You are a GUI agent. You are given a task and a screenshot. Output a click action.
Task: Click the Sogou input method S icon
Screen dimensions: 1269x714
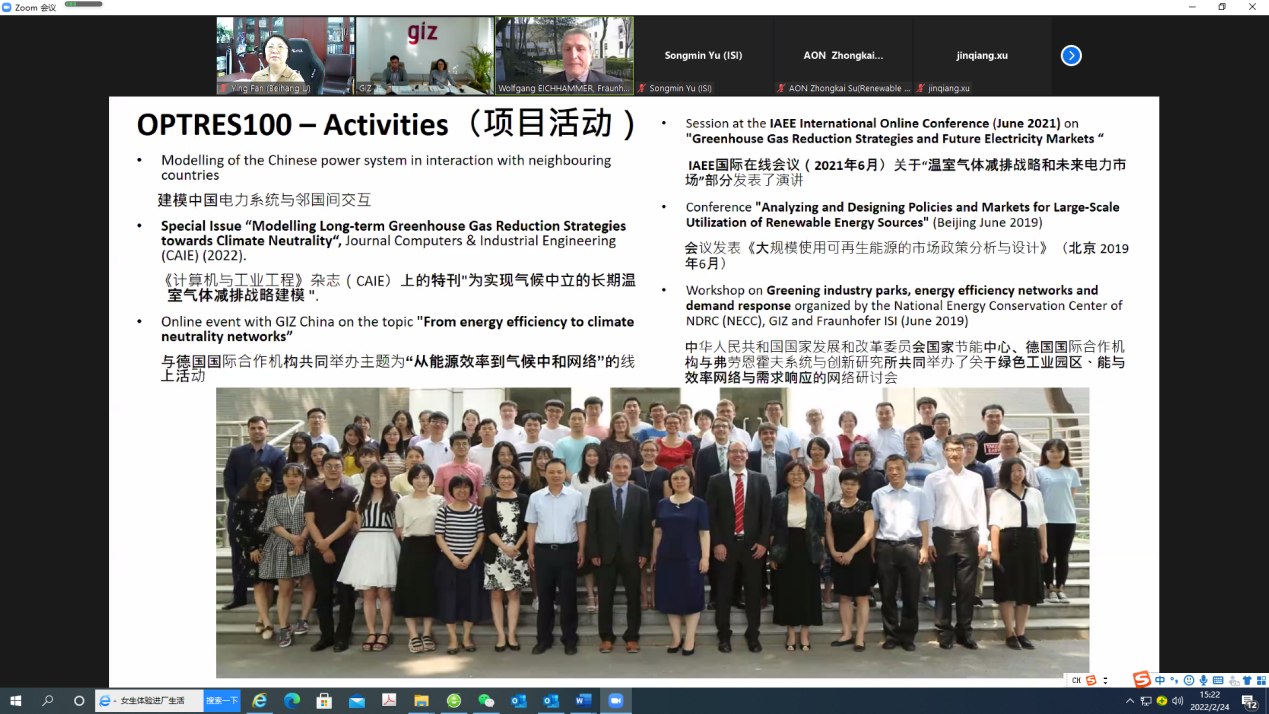pyautogui.click(x=1142, y=681)
